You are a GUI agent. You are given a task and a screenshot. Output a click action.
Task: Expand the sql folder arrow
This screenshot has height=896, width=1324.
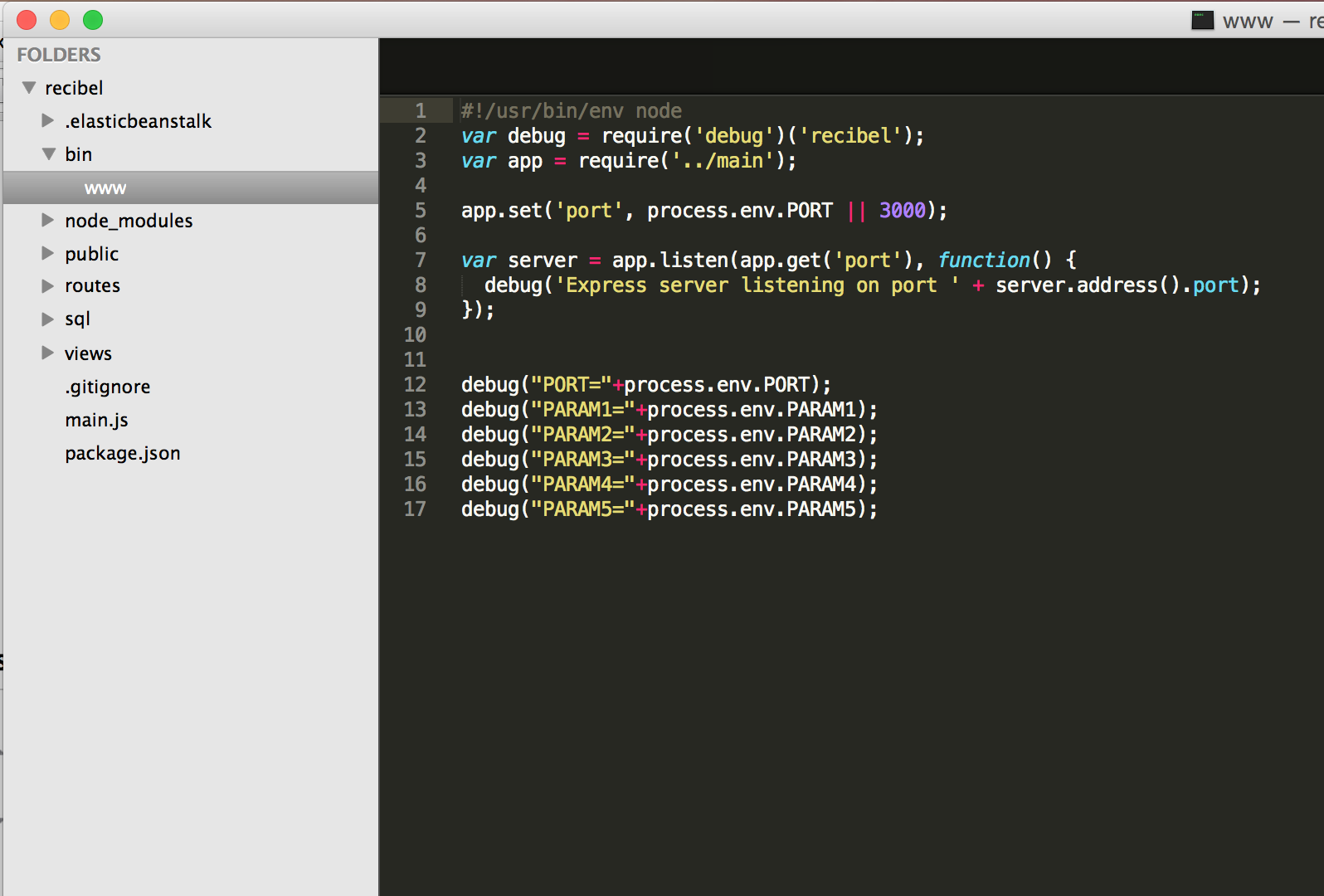coord(48,319)
